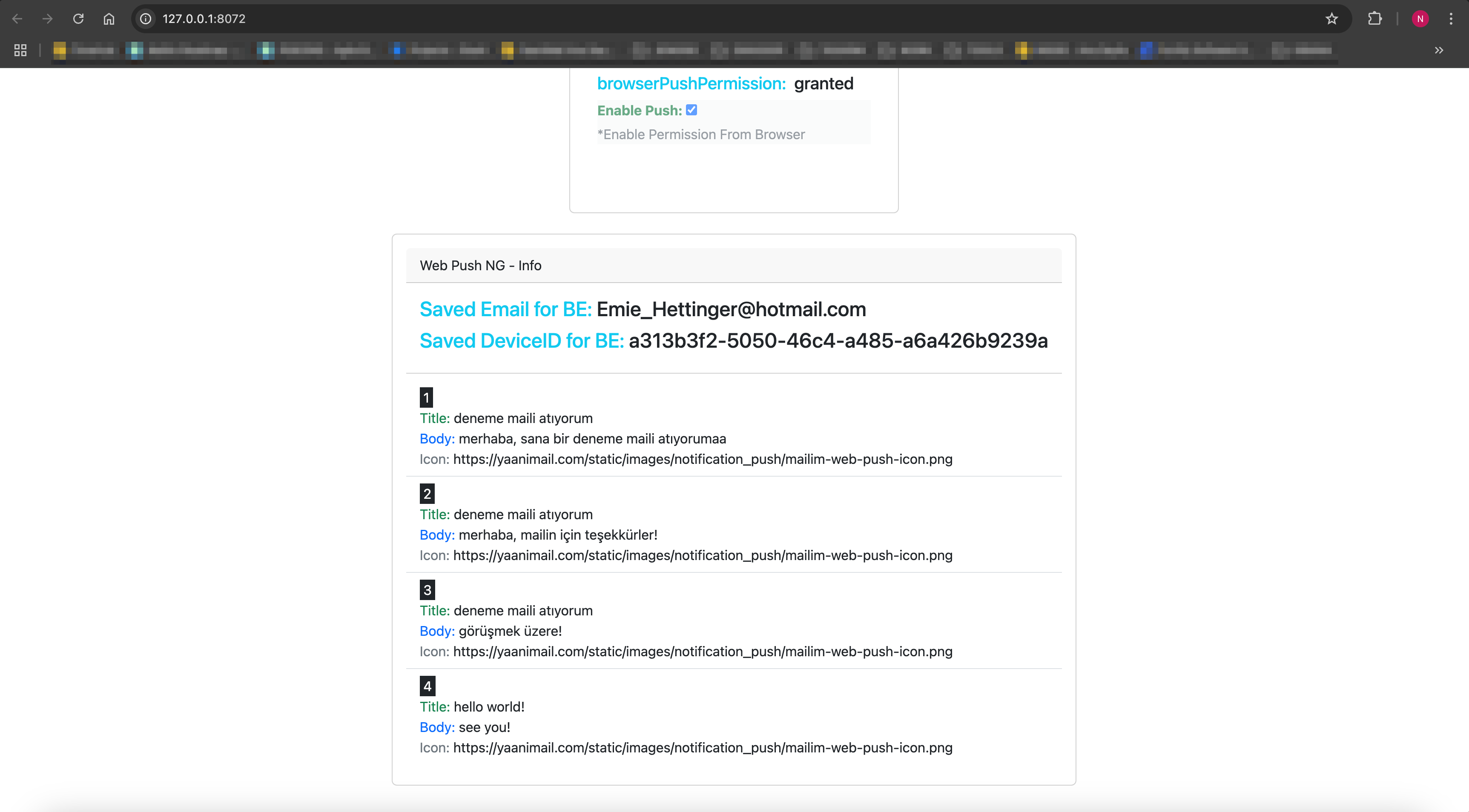Image resolution: width=1469 pixels, height=812 pixels.
Task: Click the notification number 1 badge
Action: [x=426, y=397]
